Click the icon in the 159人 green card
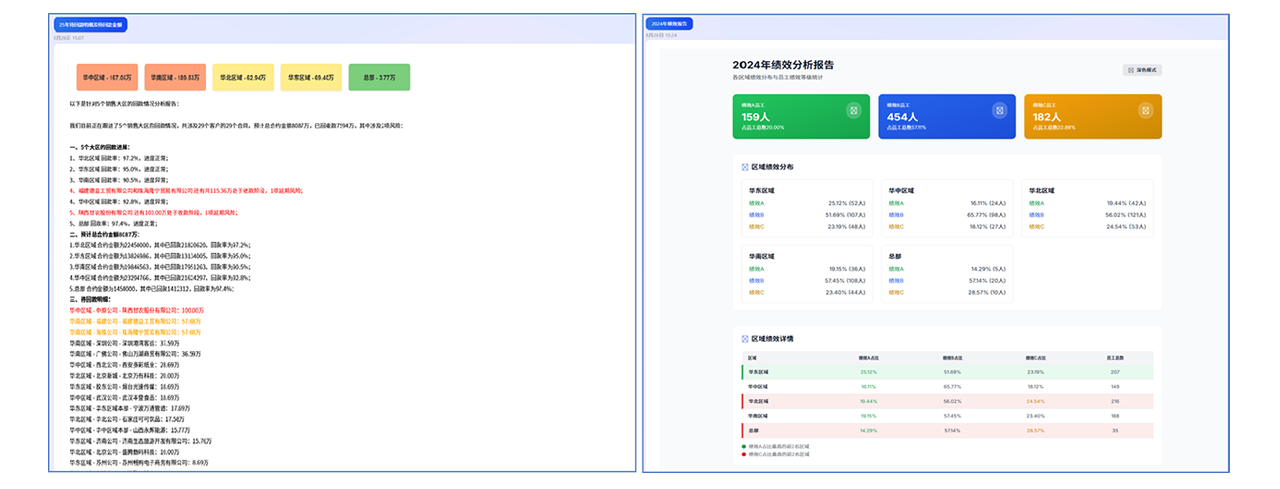 coord(853,110)
